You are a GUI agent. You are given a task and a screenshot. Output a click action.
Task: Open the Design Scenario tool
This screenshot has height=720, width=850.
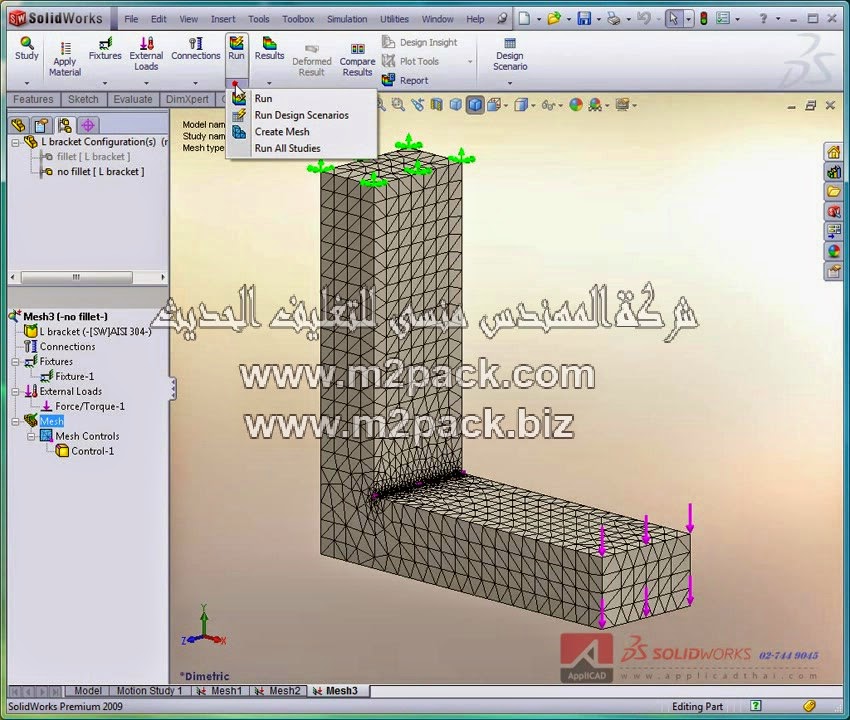click(510, 54)
